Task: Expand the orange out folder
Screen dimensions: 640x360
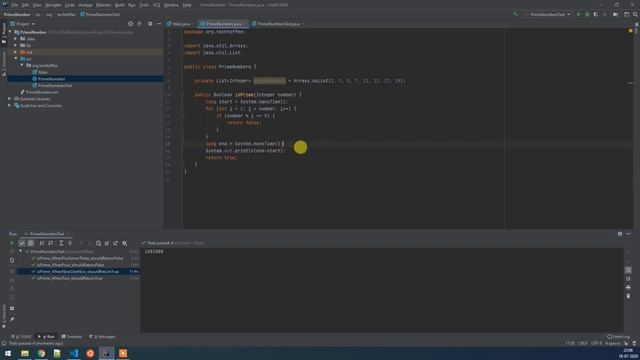Action: pos(16,52)
